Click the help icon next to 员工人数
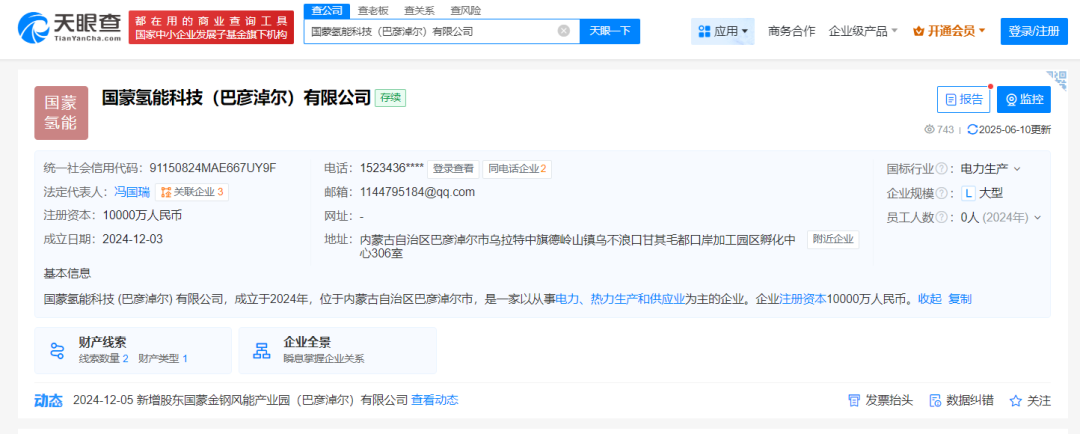This screenshot has height=434, width=1080. [942, 218]
